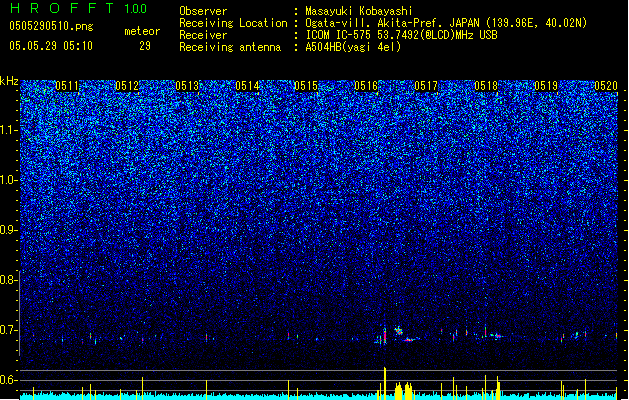Click the Receiving antenna label

[x=230, y=47]
